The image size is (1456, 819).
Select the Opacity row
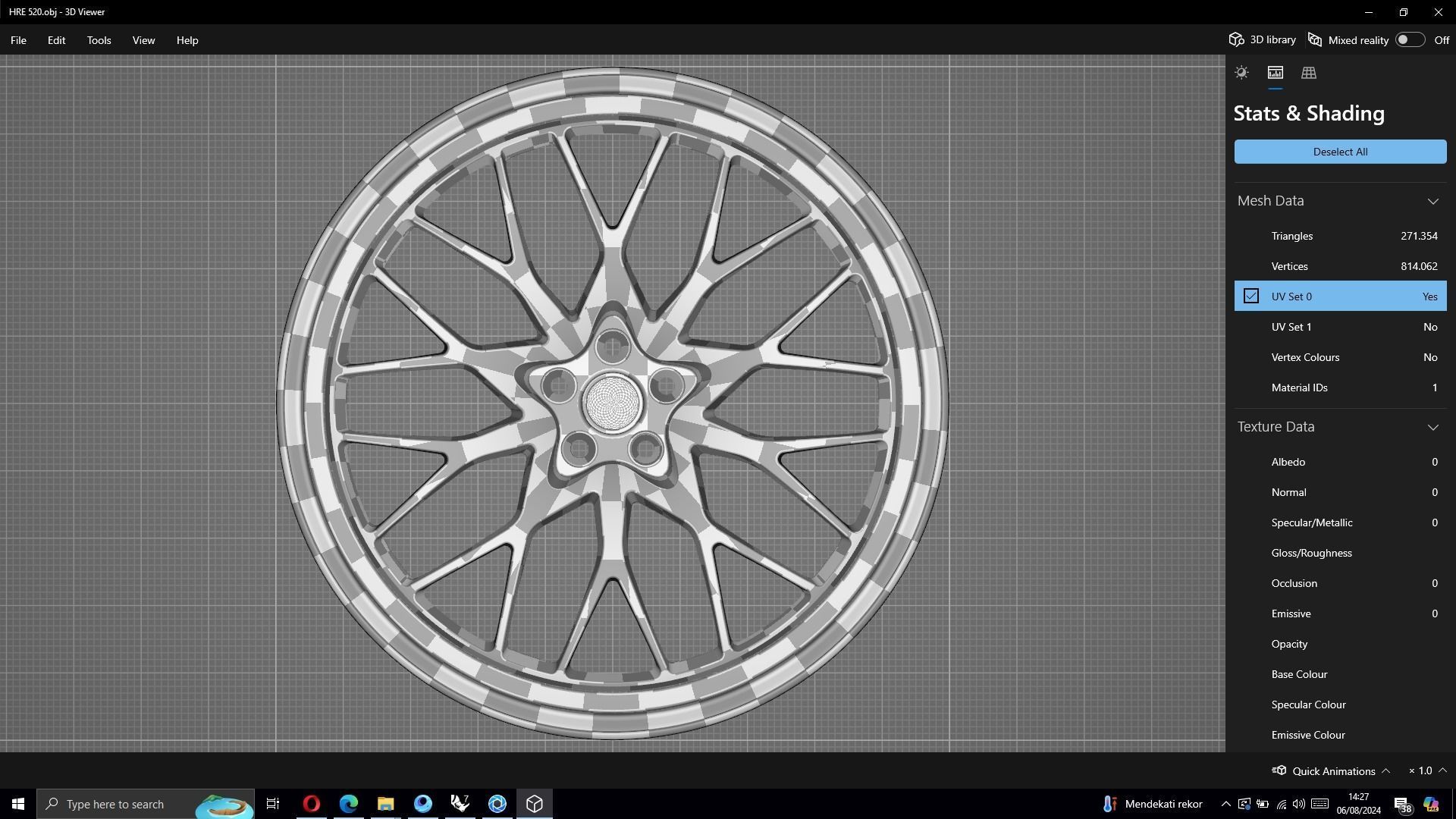pos(1340,644)
